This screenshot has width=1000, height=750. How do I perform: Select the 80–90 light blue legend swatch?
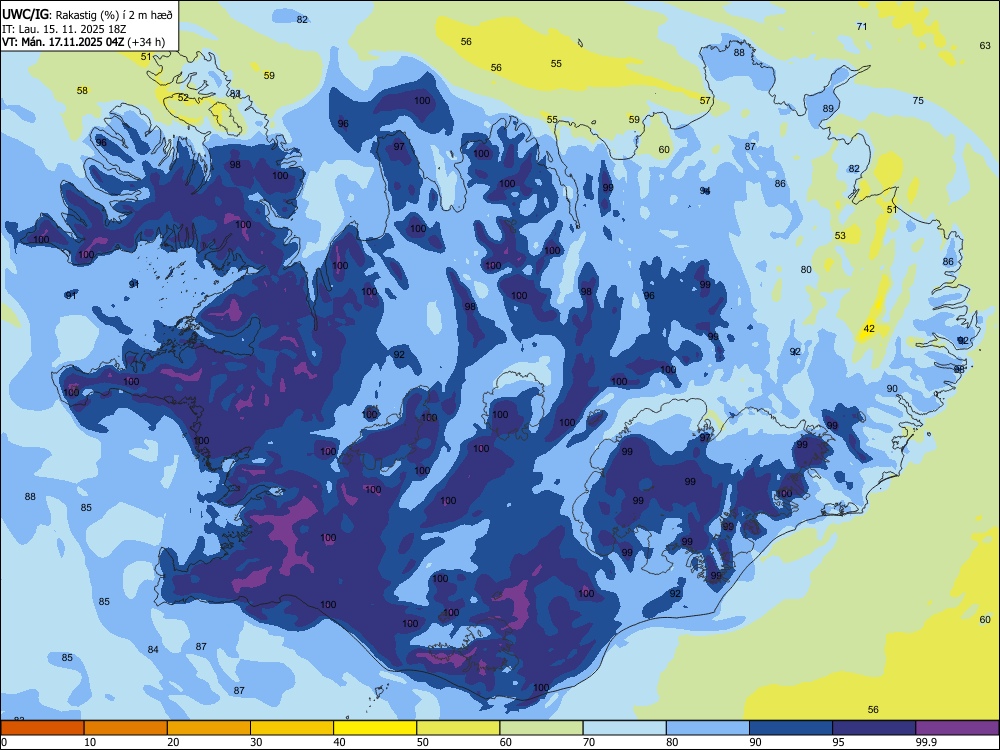pyautogui.click(x=708, y=728)
